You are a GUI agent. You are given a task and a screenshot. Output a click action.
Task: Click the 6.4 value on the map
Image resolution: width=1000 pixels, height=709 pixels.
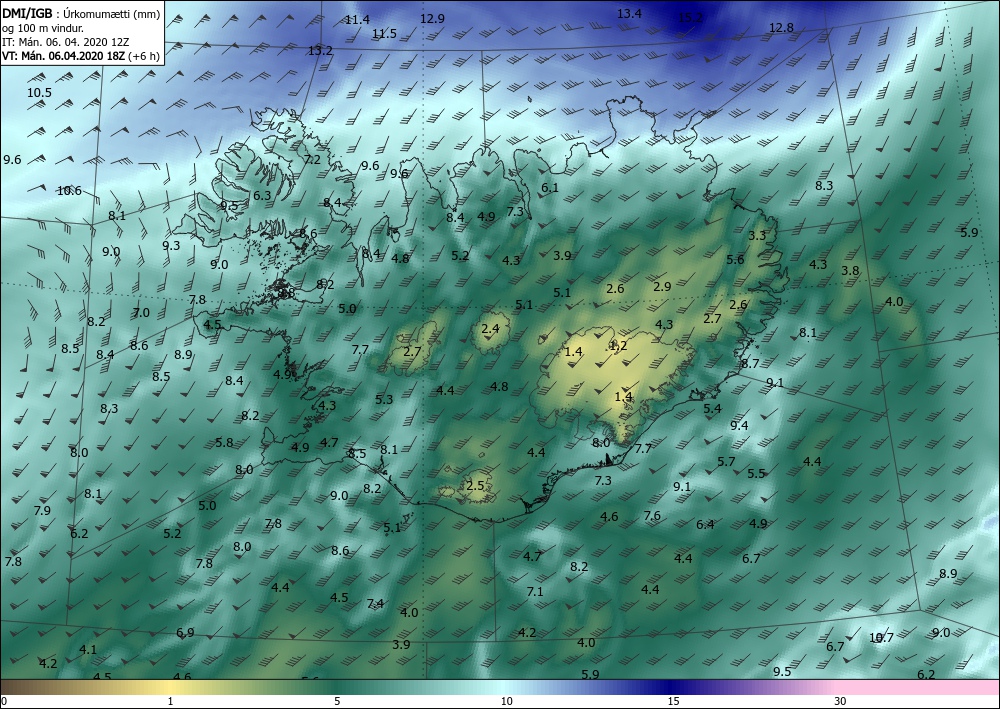705,524
